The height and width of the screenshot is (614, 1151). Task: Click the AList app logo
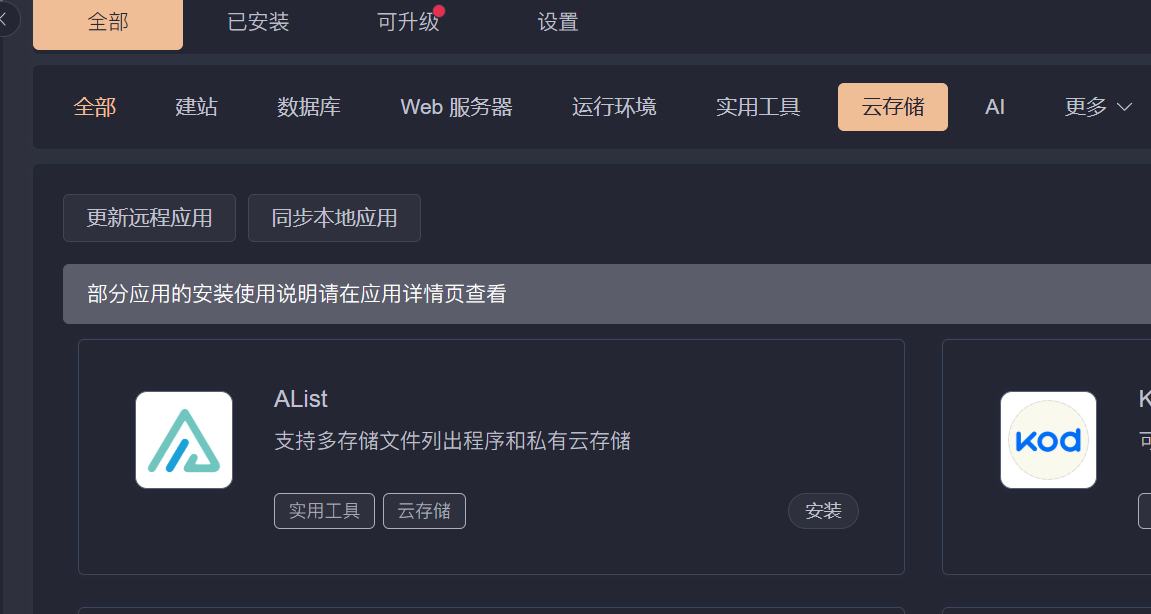pyautogui.click(x=184, y=440)
